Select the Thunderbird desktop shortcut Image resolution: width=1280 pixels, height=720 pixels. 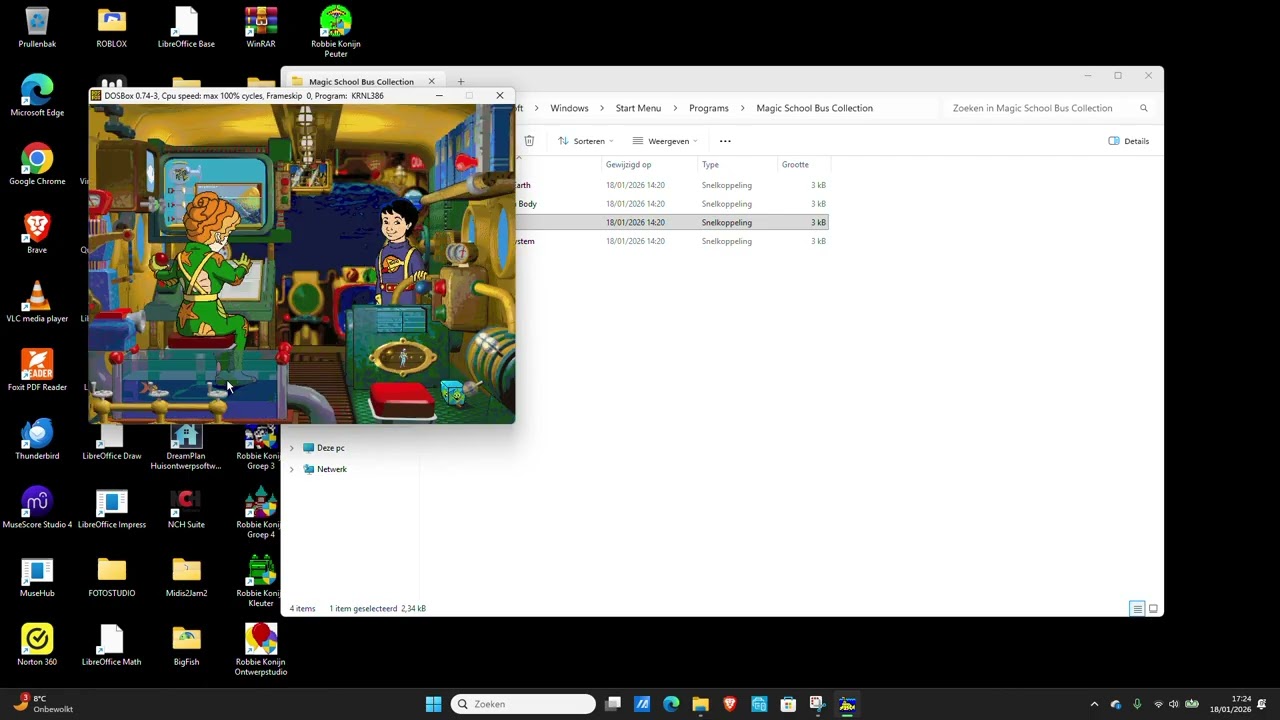tap(37, 441)
